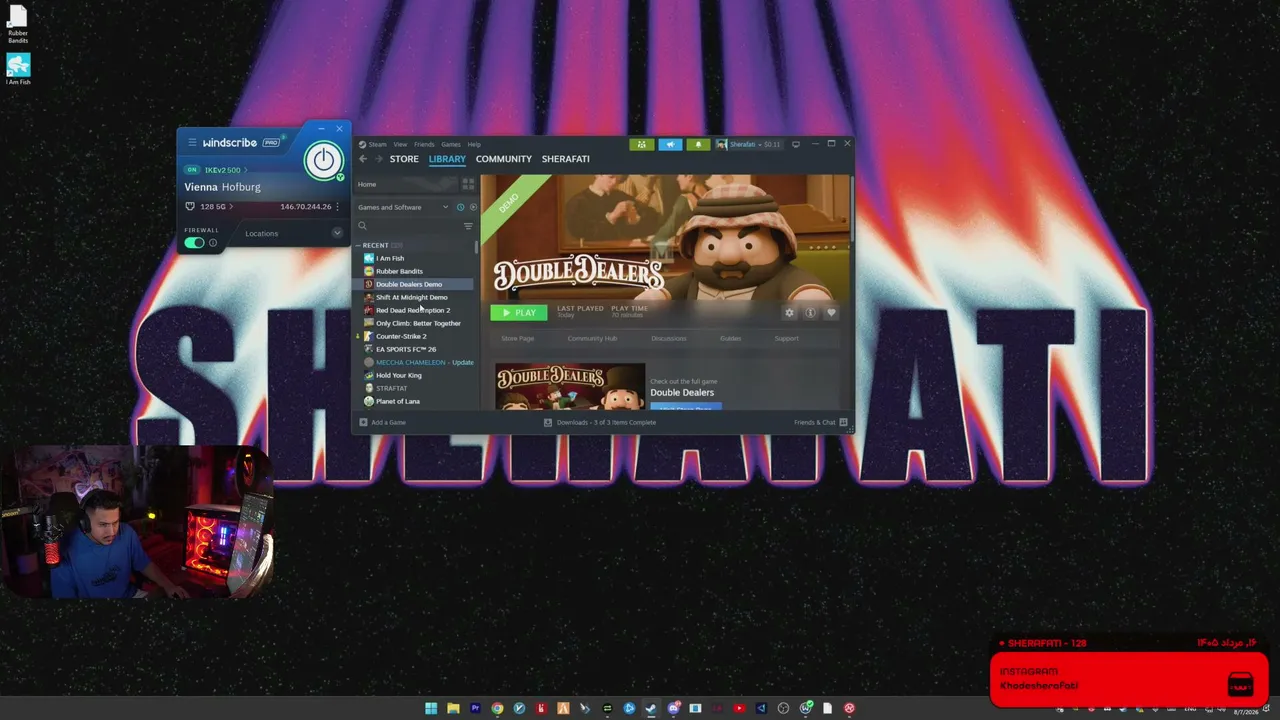
Task: Toggle the Windscribe Firewall switch
Action: pyautogui.click(x=194, y=243)
